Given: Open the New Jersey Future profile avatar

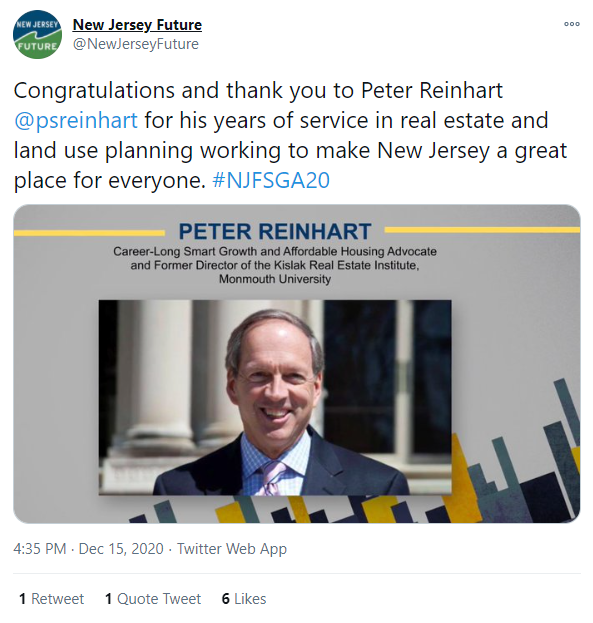Looking at the screenshot, I should coord(37,35).
